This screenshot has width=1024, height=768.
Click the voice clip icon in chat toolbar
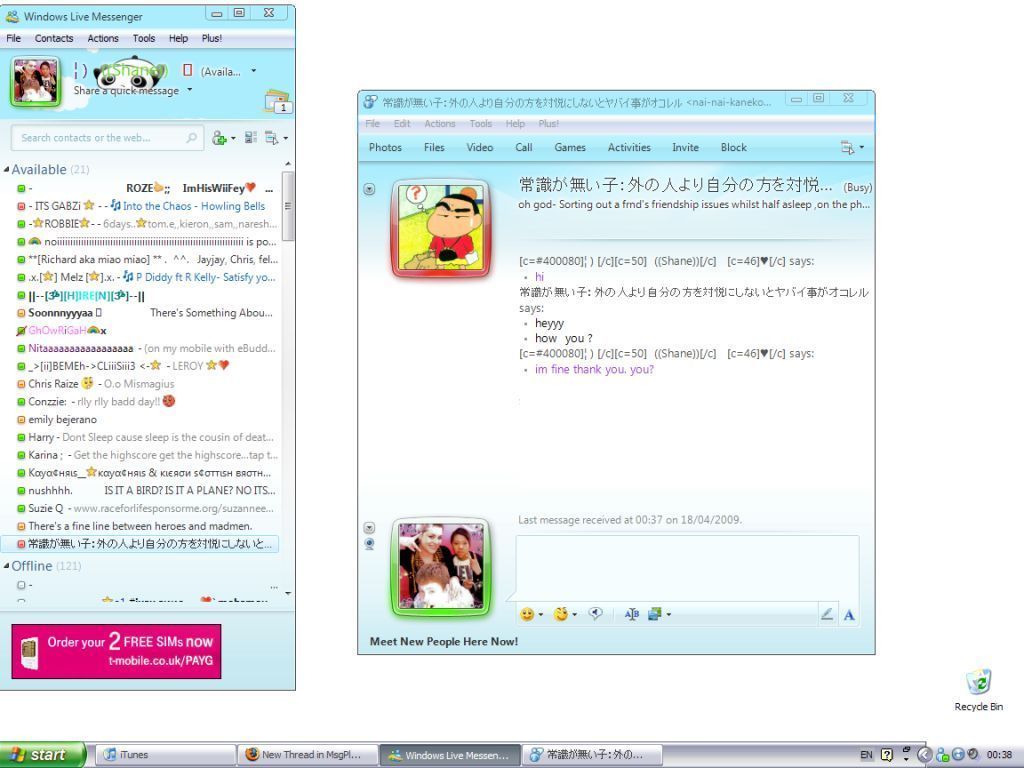tap(631, 614)
